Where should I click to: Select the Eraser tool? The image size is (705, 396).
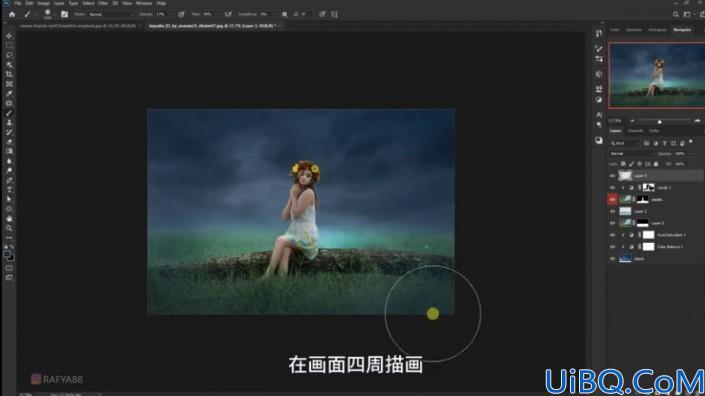coord(9,142)
